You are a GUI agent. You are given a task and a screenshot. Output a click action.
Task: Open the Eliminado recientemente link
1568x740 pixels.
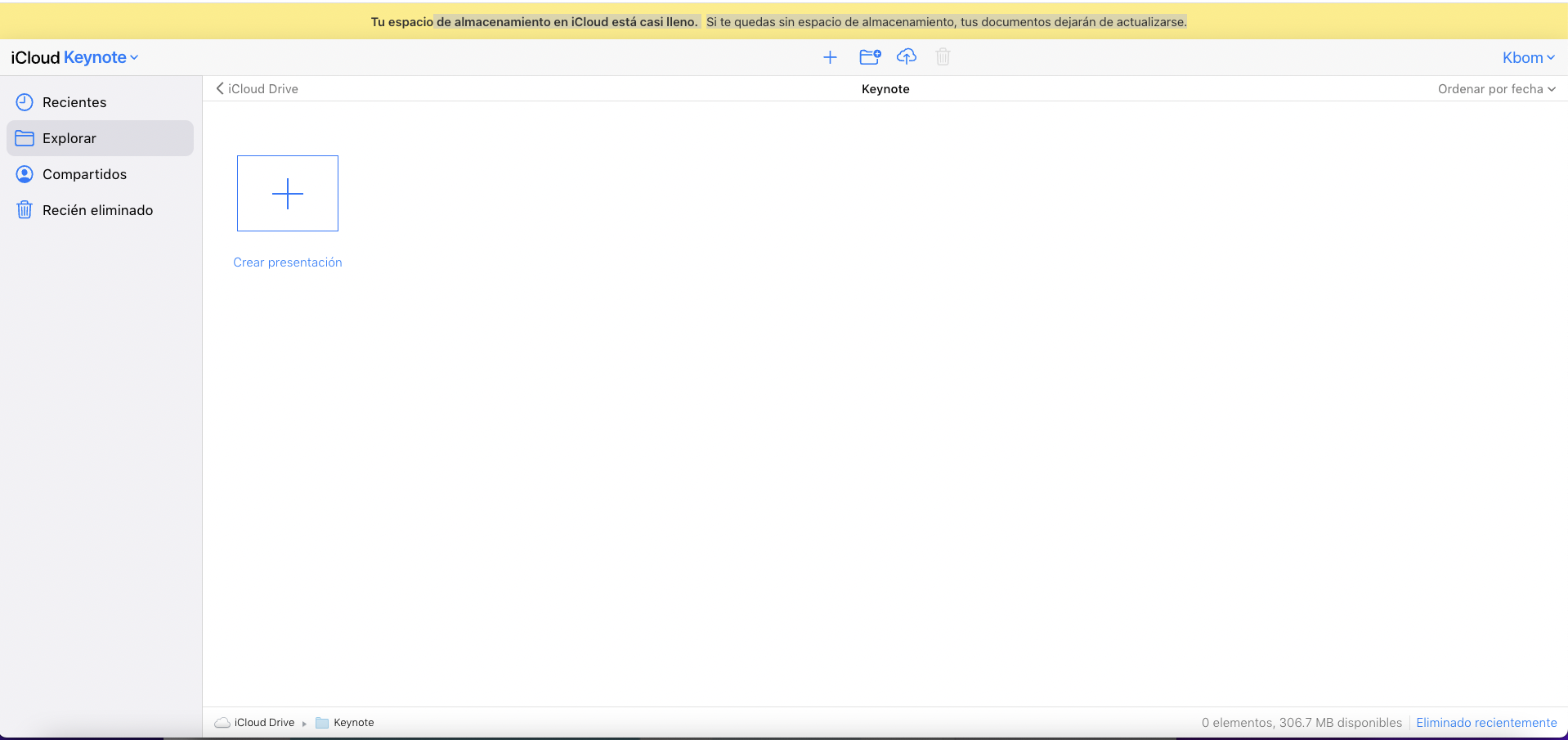pos(1486,723)
